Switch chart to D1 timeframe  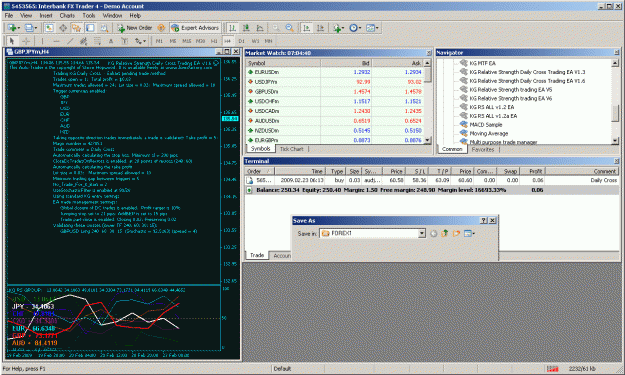pos(241,41)
